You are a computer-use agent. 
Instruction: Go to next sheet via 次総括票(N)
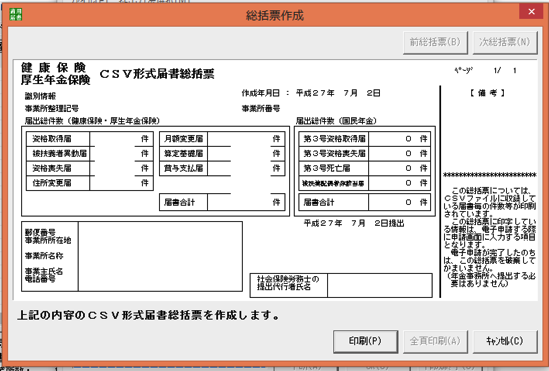coord(505,42)
